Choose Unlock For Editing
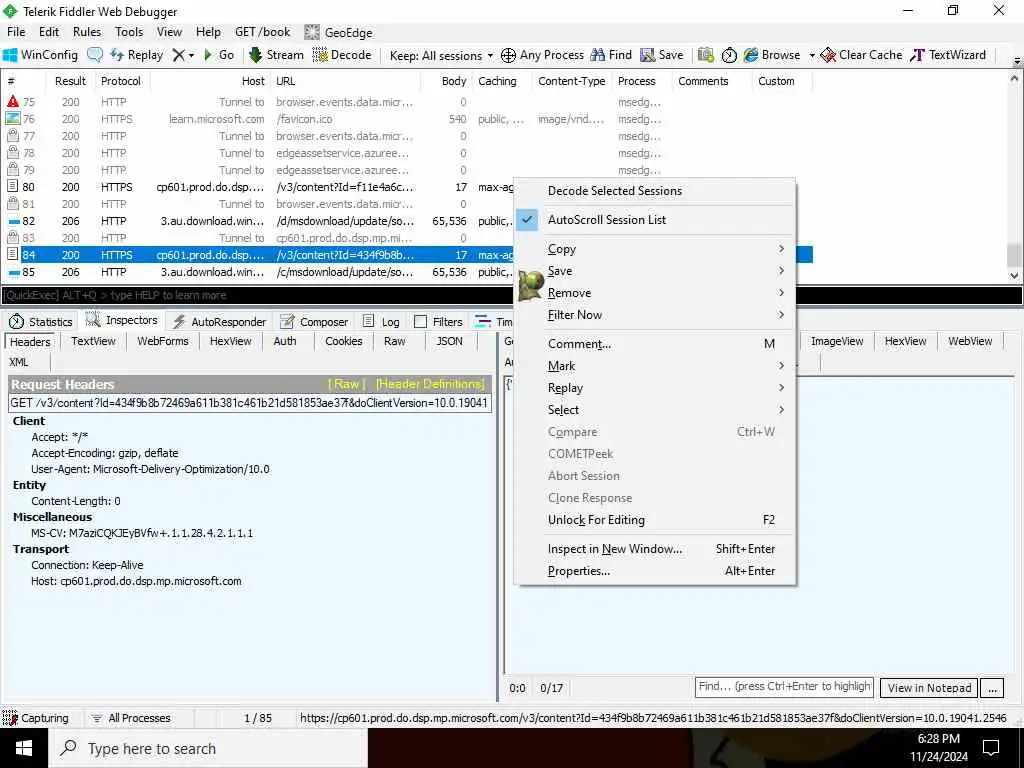Image resolution: width=1024 pixels, height=768 pixels. [656, 520]
